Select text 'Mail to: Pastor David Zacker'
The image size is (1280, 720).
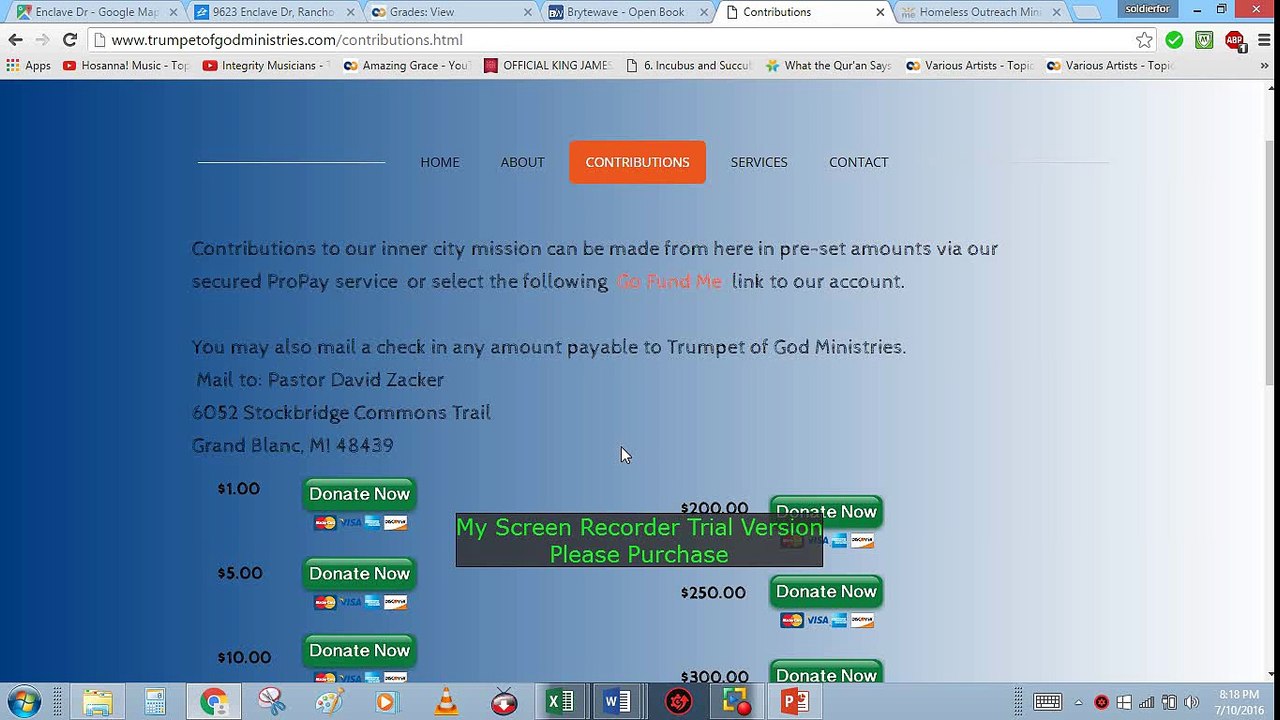320,380
